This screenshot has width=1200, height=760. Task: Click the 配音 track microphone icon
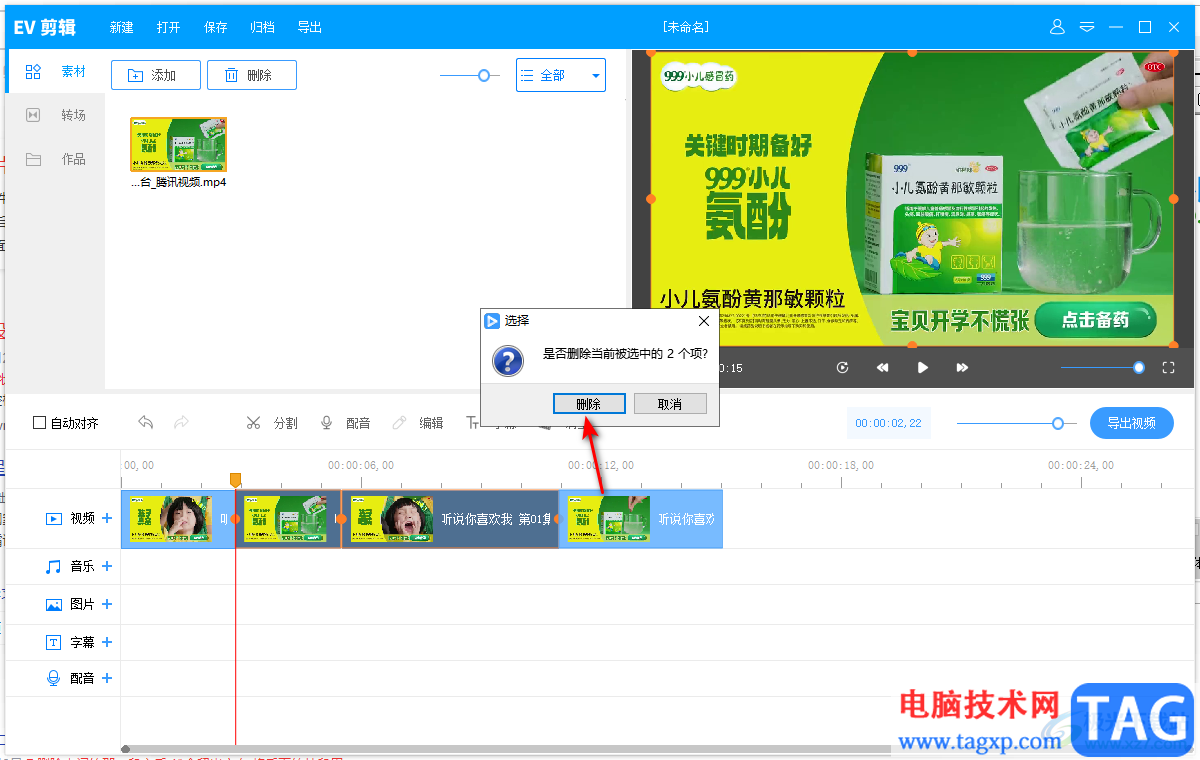[x=54, y=678]
